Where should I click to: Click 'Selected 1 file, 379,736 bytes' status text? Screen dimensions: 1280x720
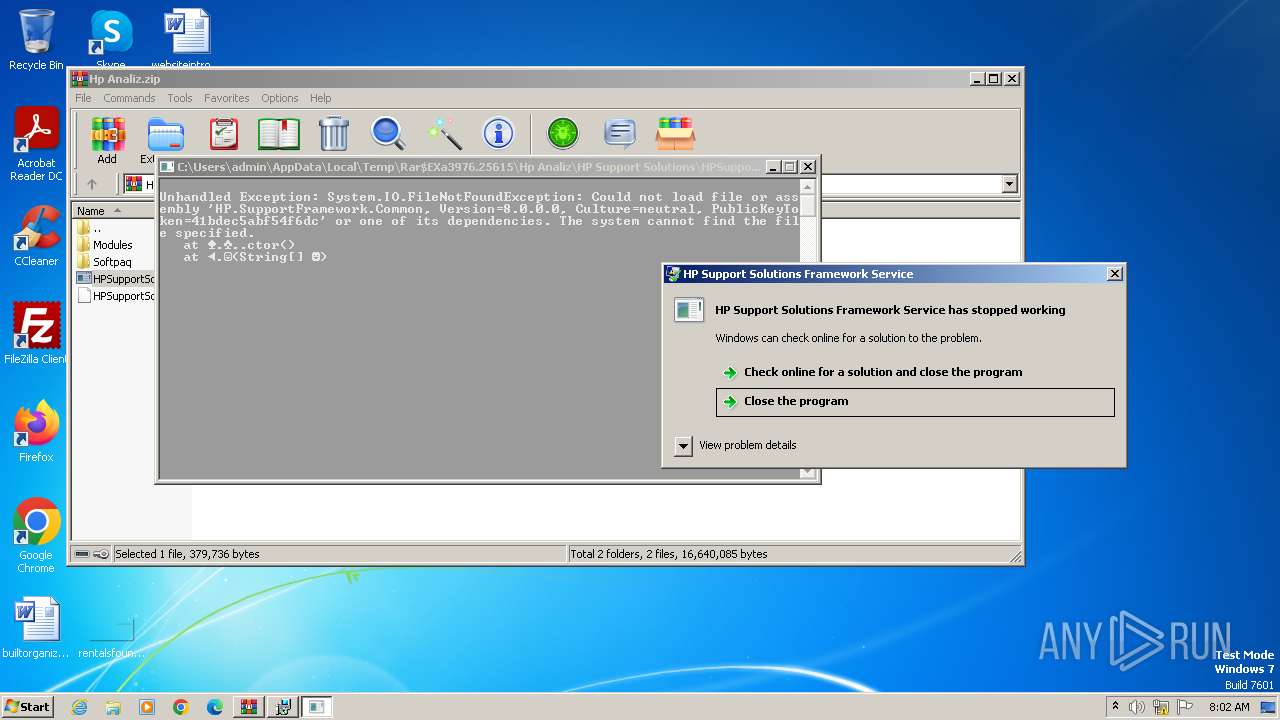coord(187,554)
